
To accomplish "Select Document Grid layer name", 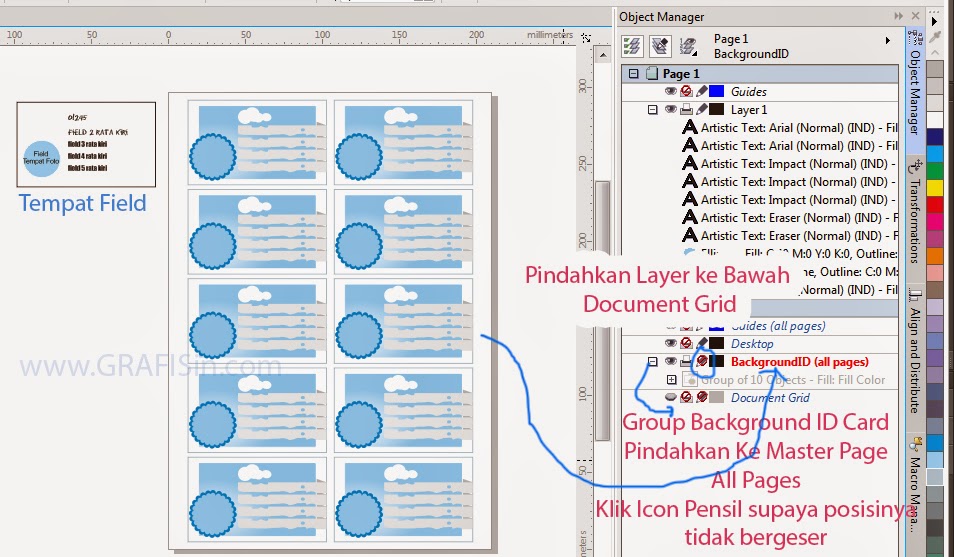I will [770, 398].
